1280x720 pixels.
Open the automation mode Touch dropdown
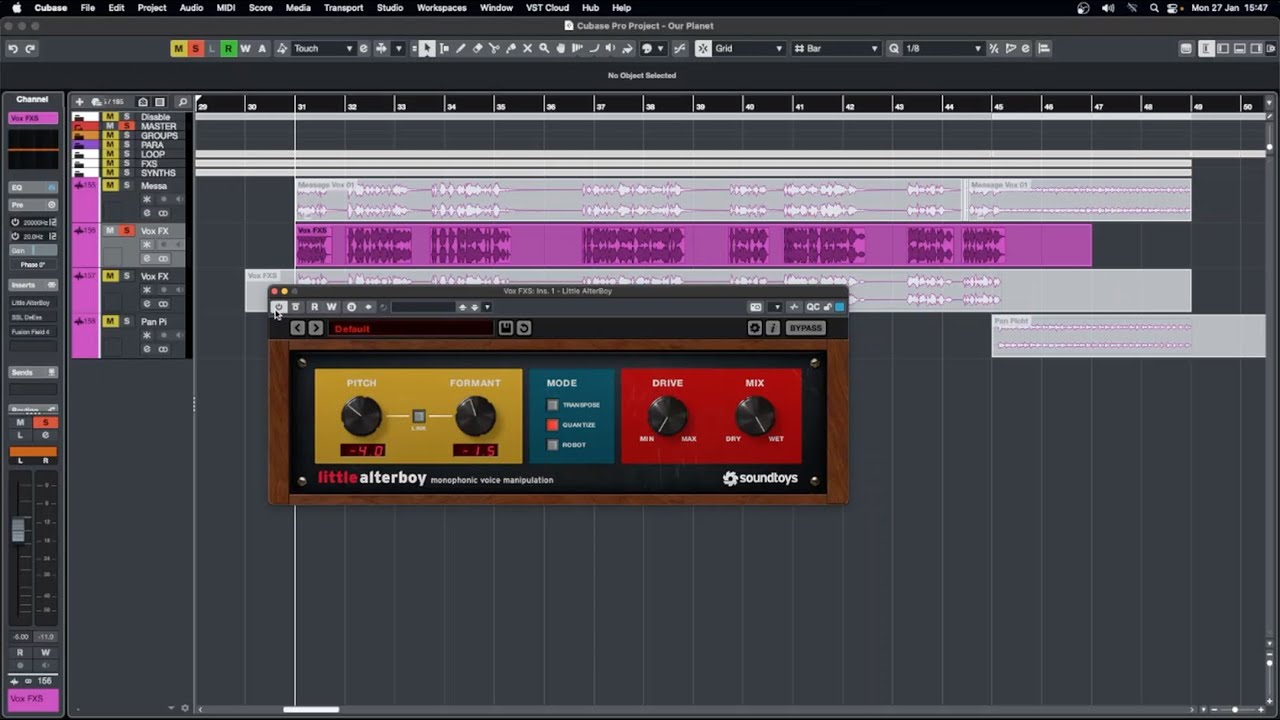tap(323, 48)
